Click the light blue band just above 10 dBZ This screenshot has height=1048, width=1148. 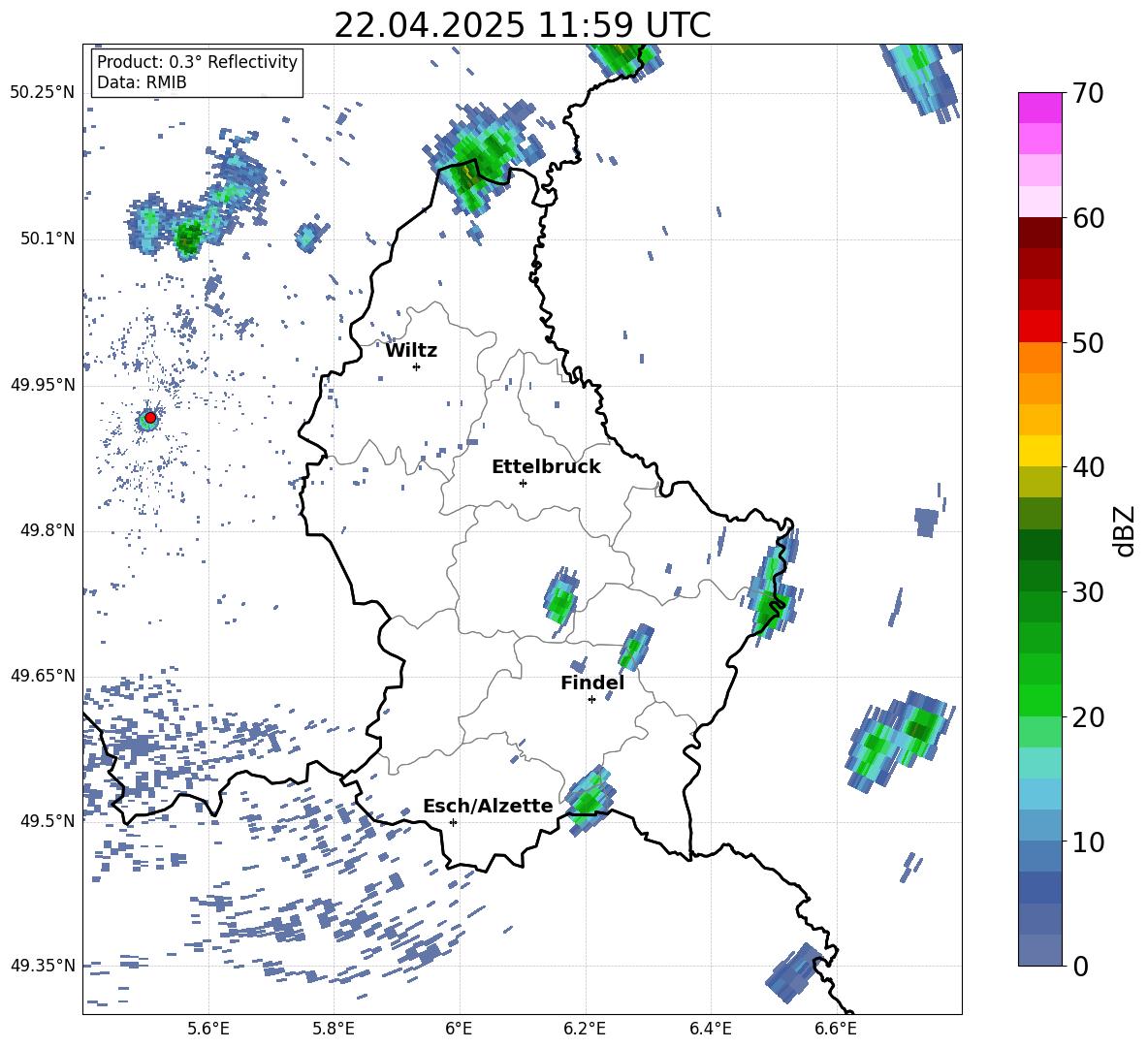[1039, 826]
